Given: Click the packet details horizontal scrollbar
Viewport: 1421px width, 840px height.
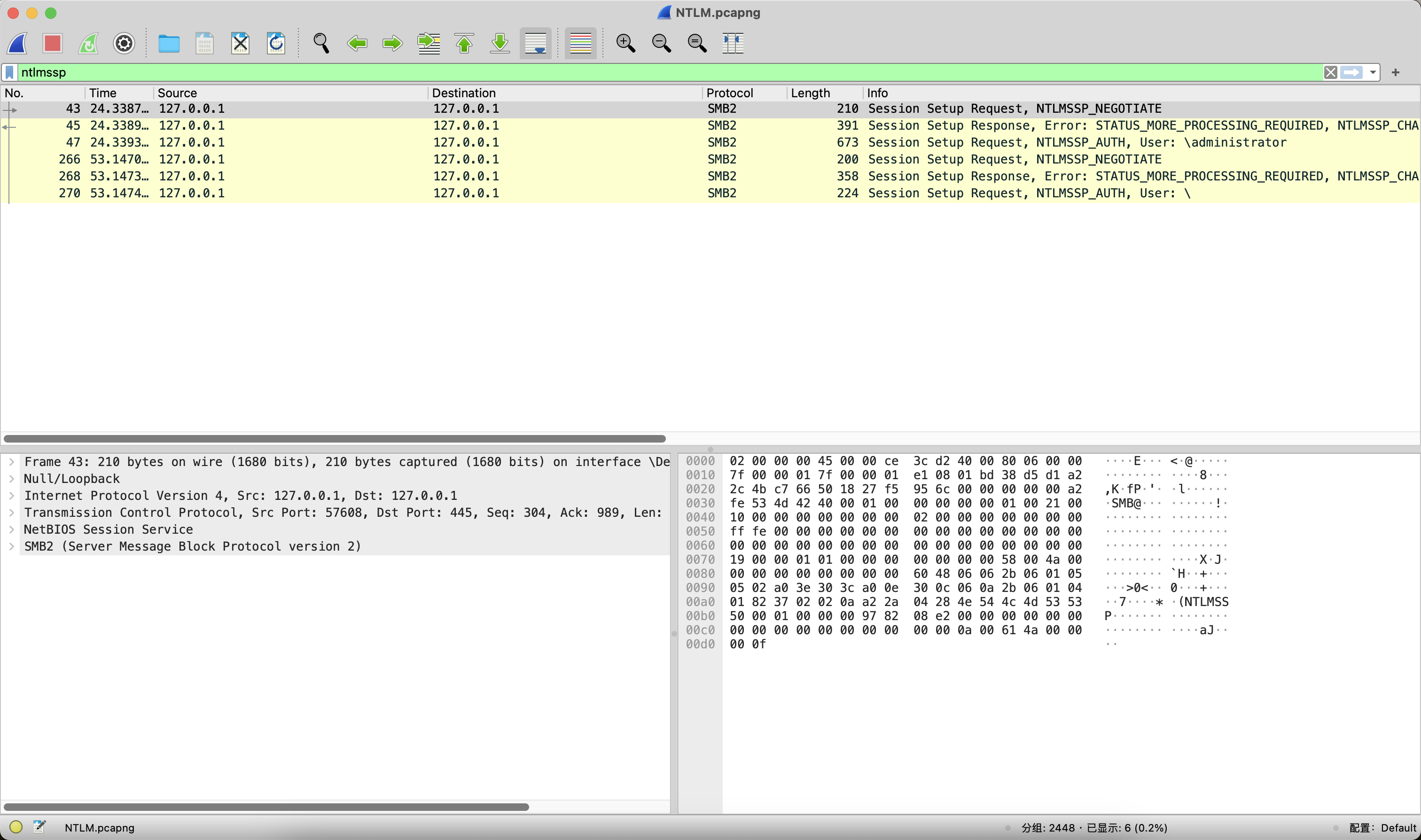Looking at the screenshot, I should [266, 807].
